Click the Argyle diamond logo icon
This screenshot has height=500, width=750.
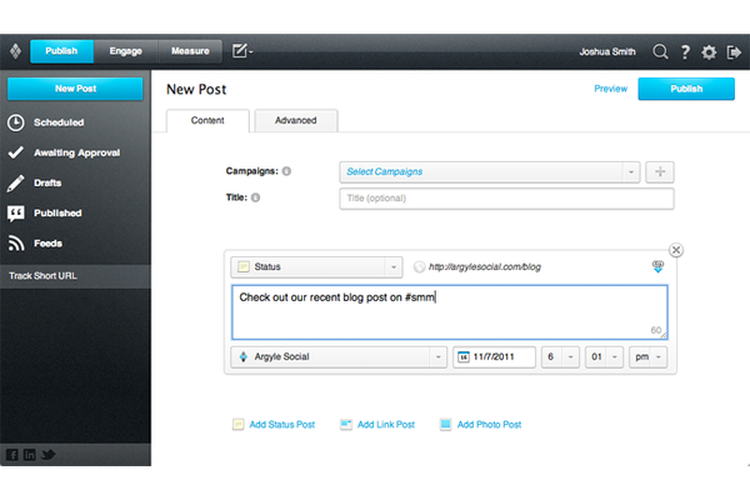pos(15,51)
